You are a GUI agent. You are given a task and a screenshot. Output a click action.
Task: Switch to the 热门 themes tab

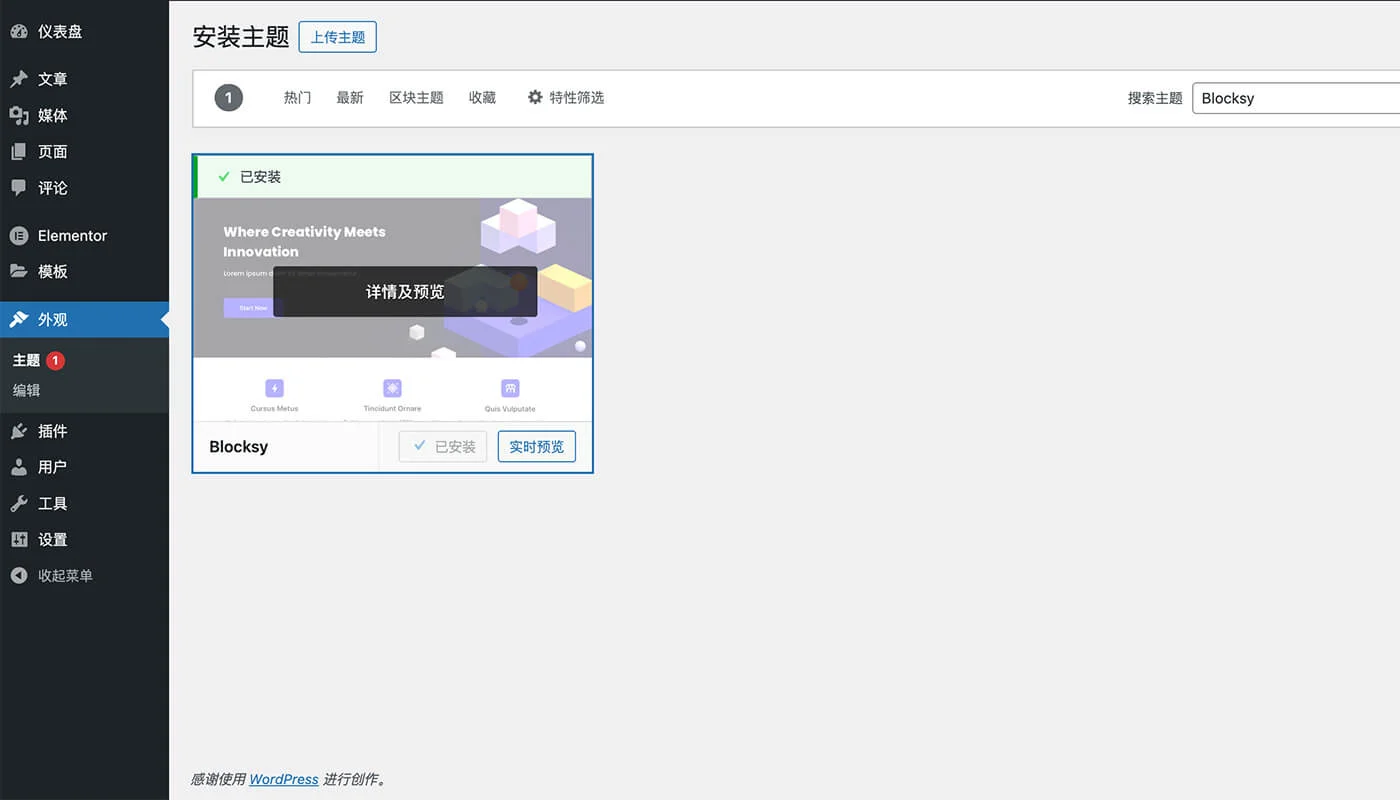coord(296,97)
